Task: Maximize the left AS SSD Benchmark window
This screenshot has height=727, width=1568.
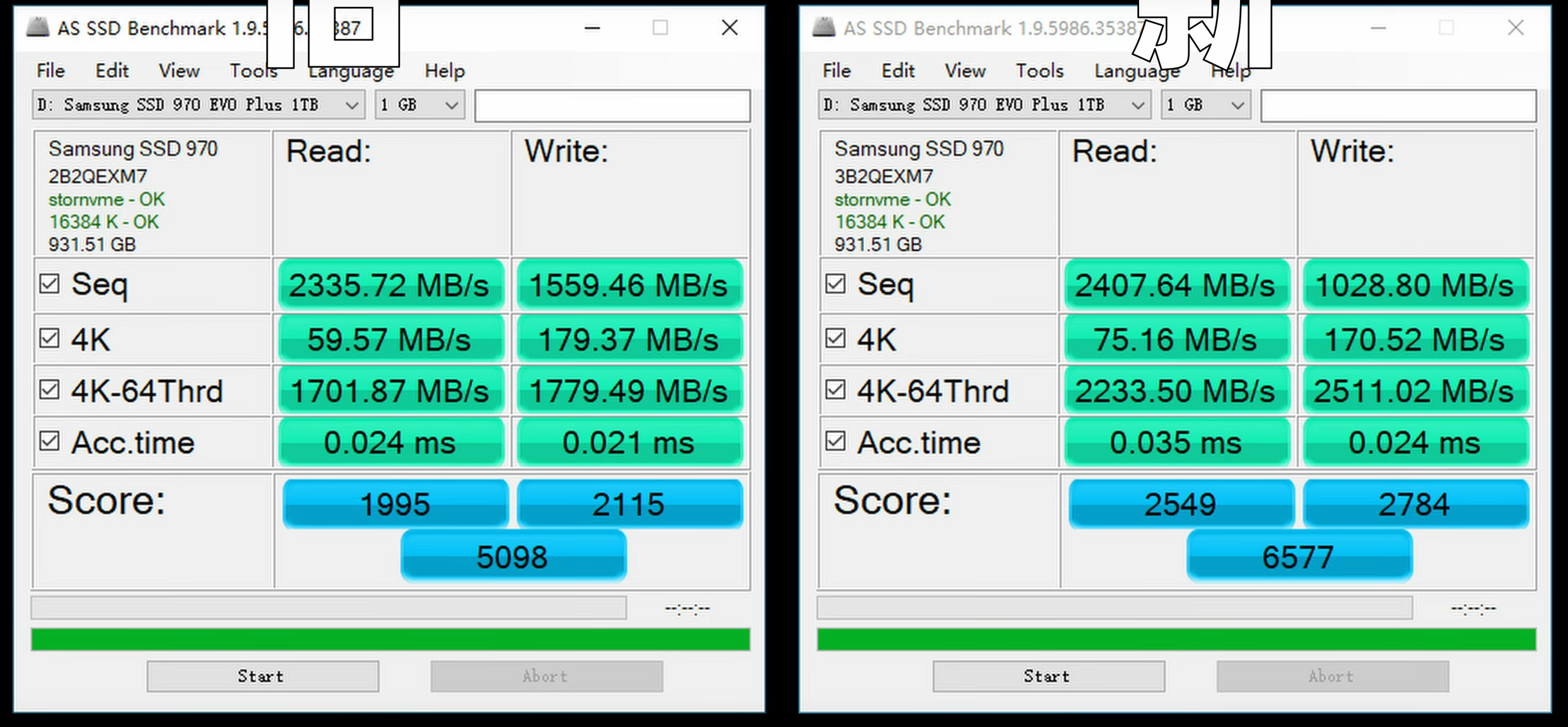Action: pyautogui.click(x=660, y=28)
